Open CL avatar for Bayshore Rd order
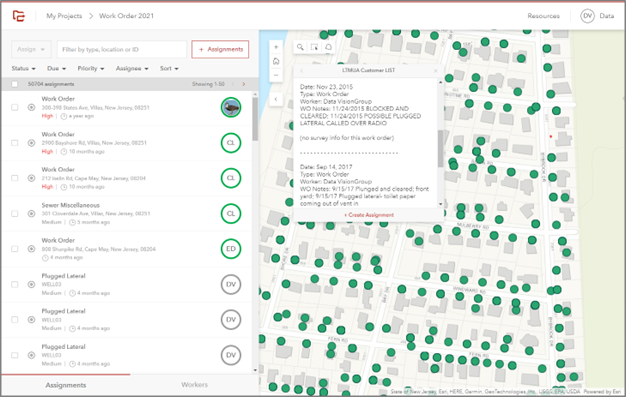626x397 pixels. (231, 143)
